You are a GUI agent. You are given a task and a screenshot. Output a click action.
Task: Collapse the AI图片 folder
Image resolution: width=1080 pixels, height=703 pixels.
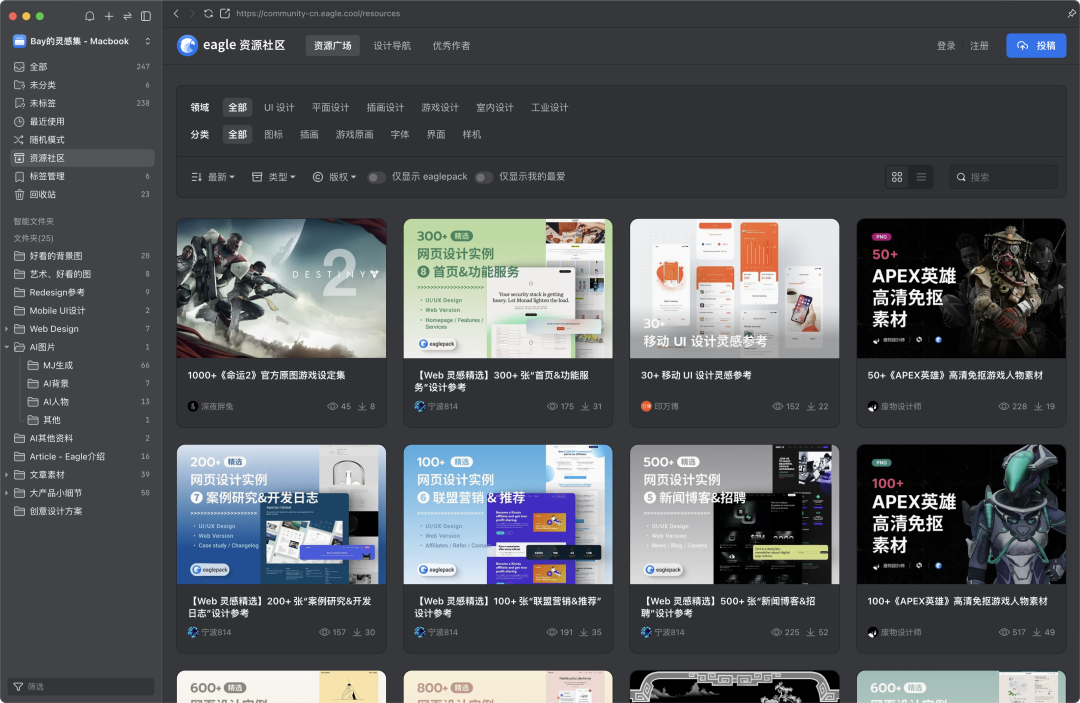point(7,347)
